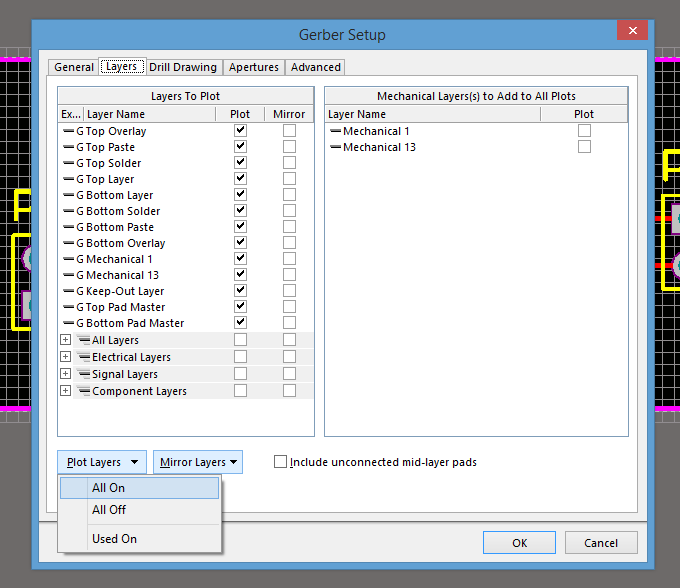
Task: Click the Electrical Layers group icon
Action: point(84,357)
